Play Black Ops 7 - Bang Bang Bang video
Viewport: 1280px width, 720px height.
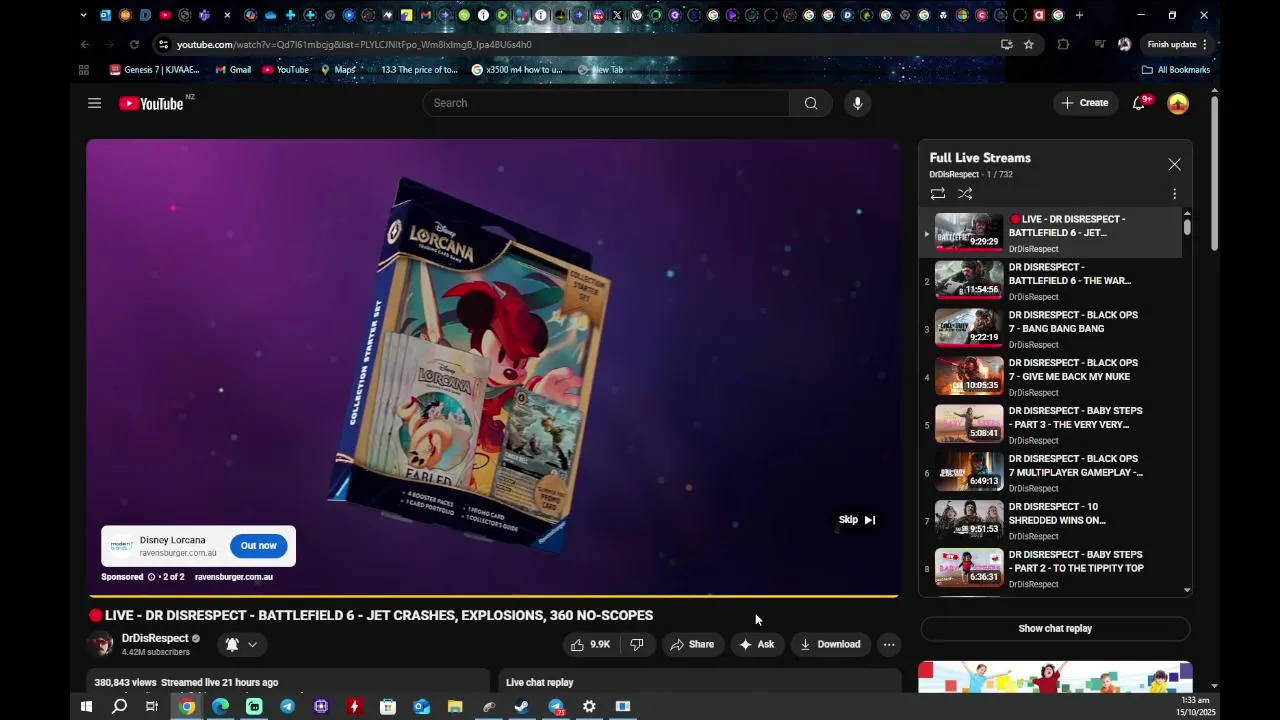pos(1051,329)
